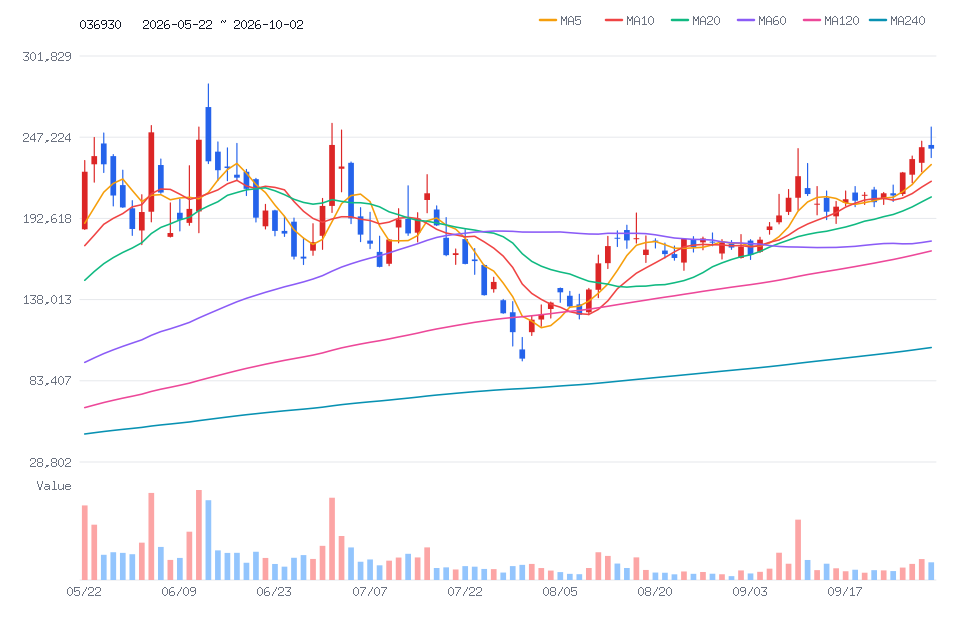Toggle the MA120 legend entry
The width and height of the screenshot is (960, 620).
pos(831,21)
